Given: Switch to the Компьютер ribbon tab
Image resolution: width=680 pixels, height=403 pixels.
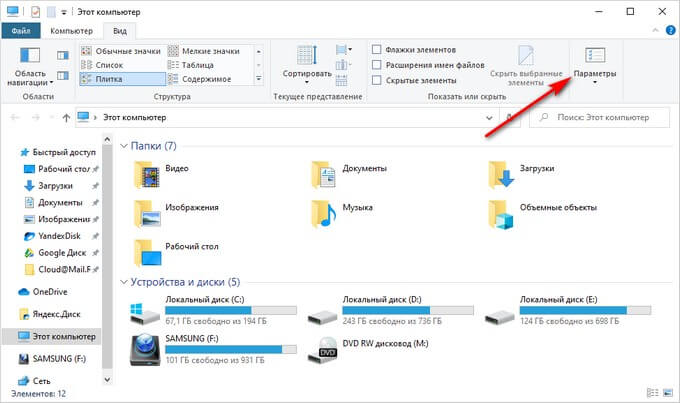Looking at the screenshot, I should pos(71,31).
